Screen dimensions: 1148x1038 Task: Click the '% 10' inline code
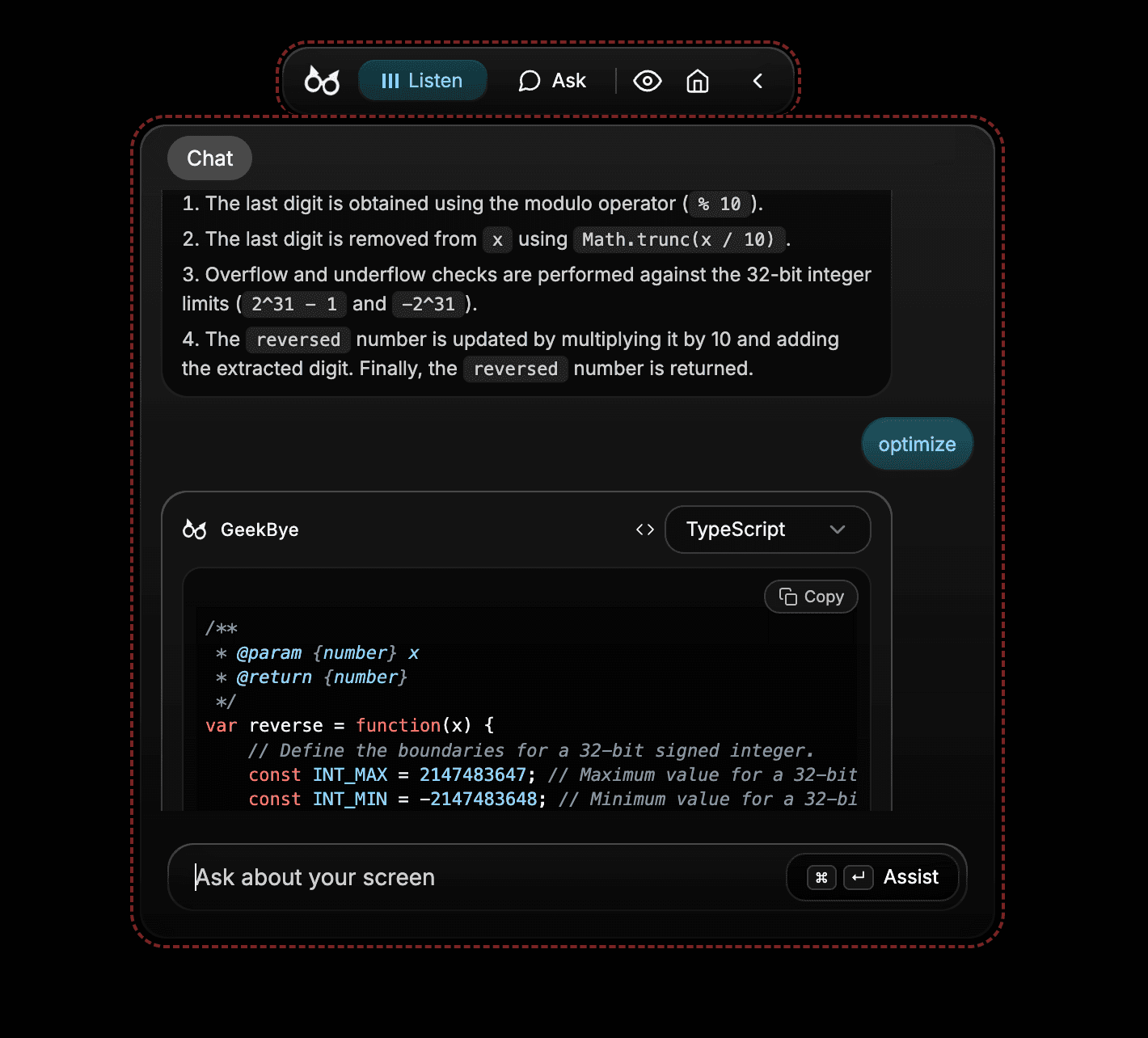[x=720, y=204]
